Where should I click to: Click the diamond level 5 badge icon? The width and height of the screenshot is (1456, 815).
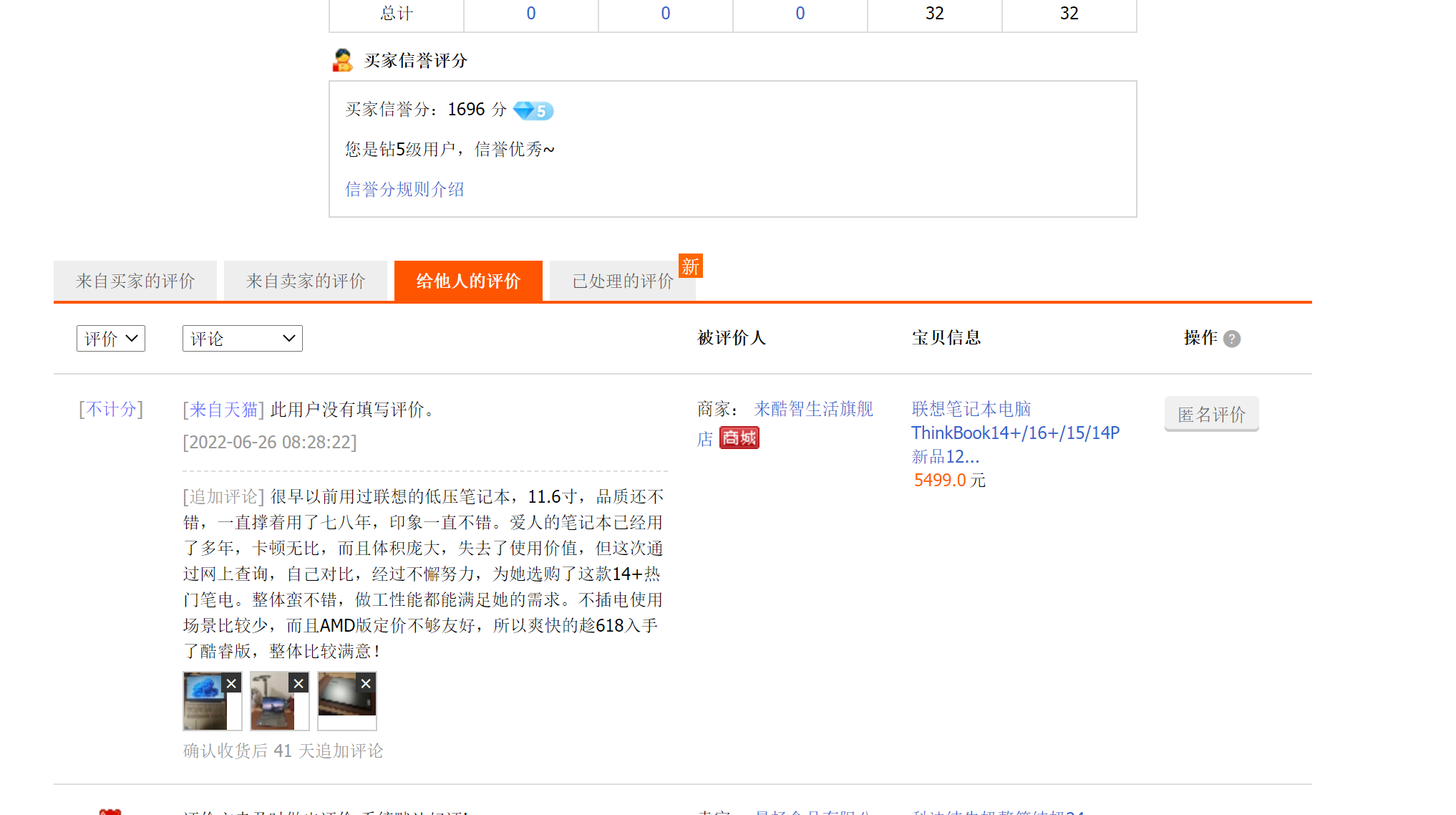[533, 110]
